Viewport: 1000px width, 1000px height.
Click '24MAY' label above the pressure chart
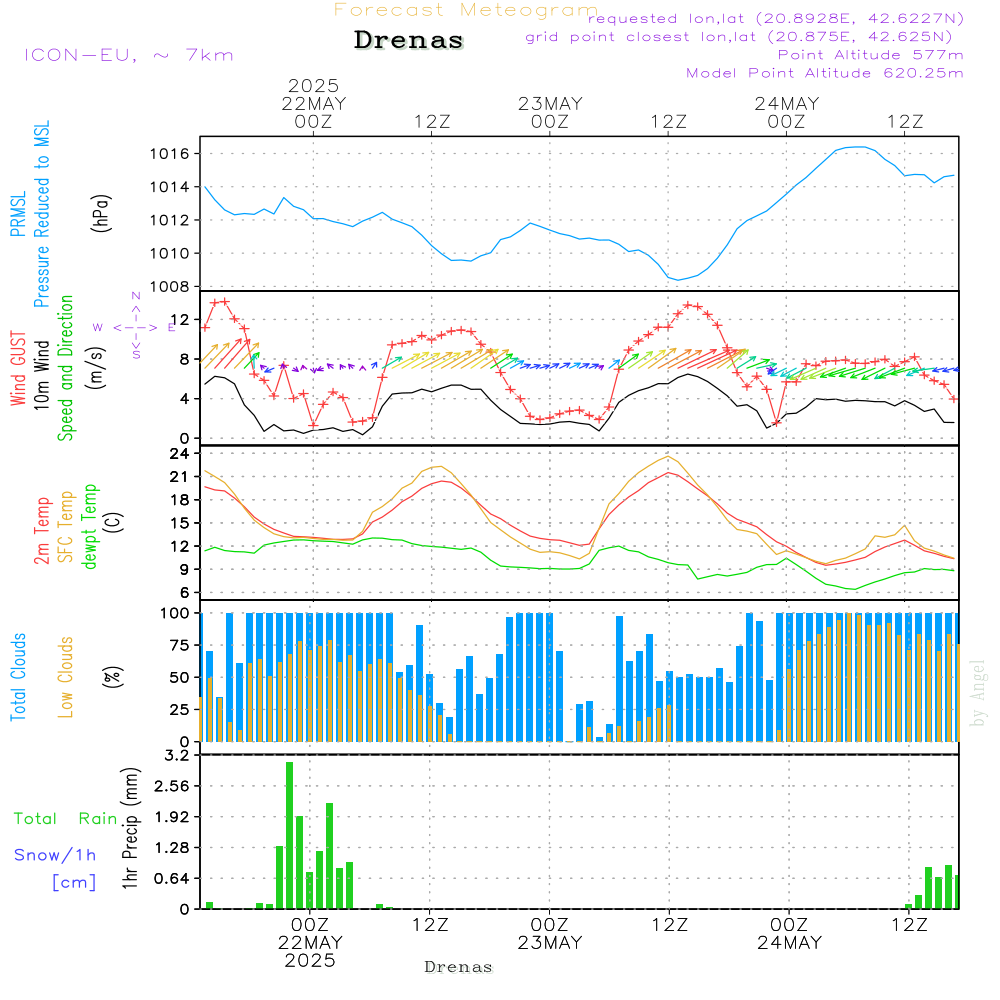point(786,103)
